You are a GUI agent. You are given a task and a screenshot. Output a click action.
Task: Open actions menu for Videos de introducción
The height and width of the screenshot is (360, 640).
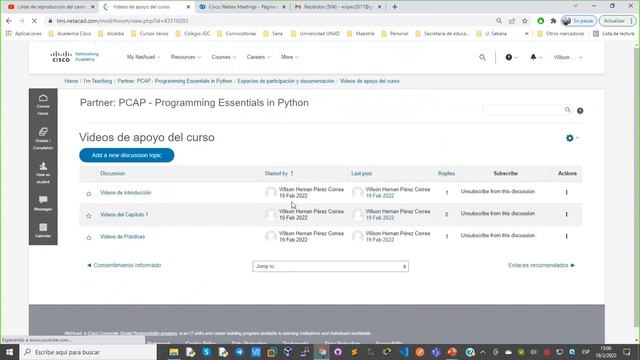point(567,192)
